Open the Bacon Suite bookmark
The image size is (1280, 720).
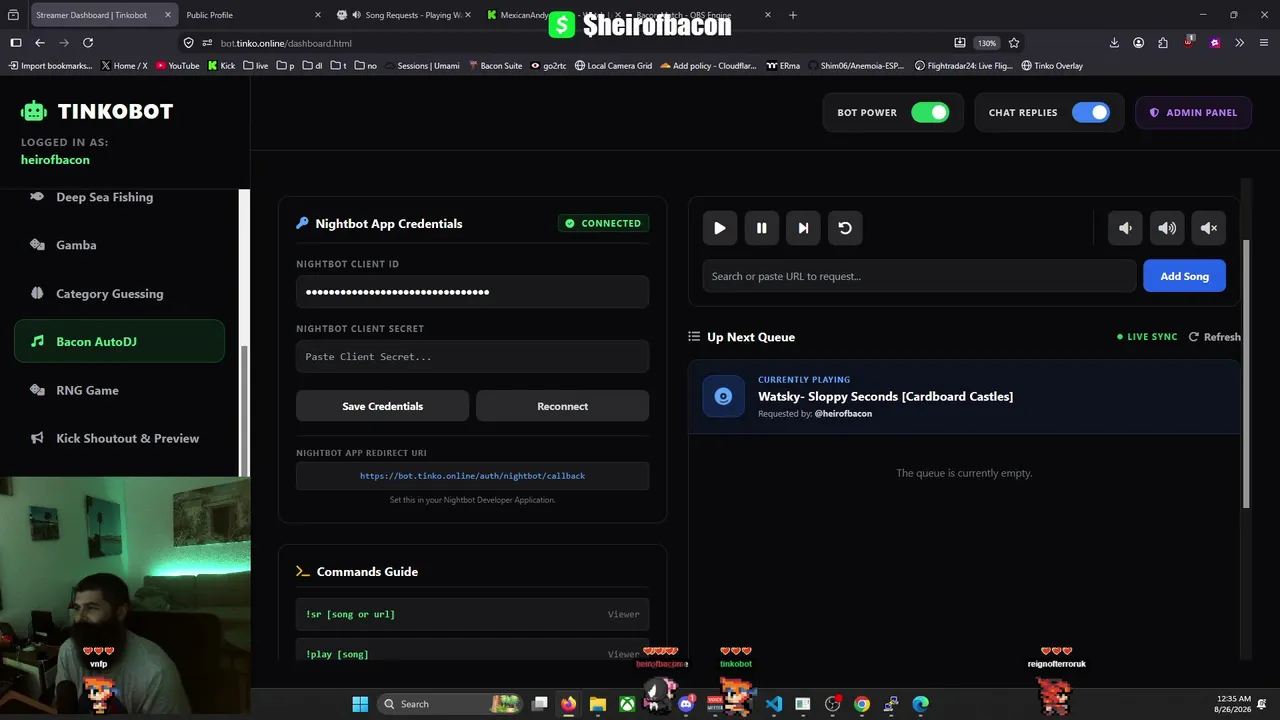[x=495, y=66]
